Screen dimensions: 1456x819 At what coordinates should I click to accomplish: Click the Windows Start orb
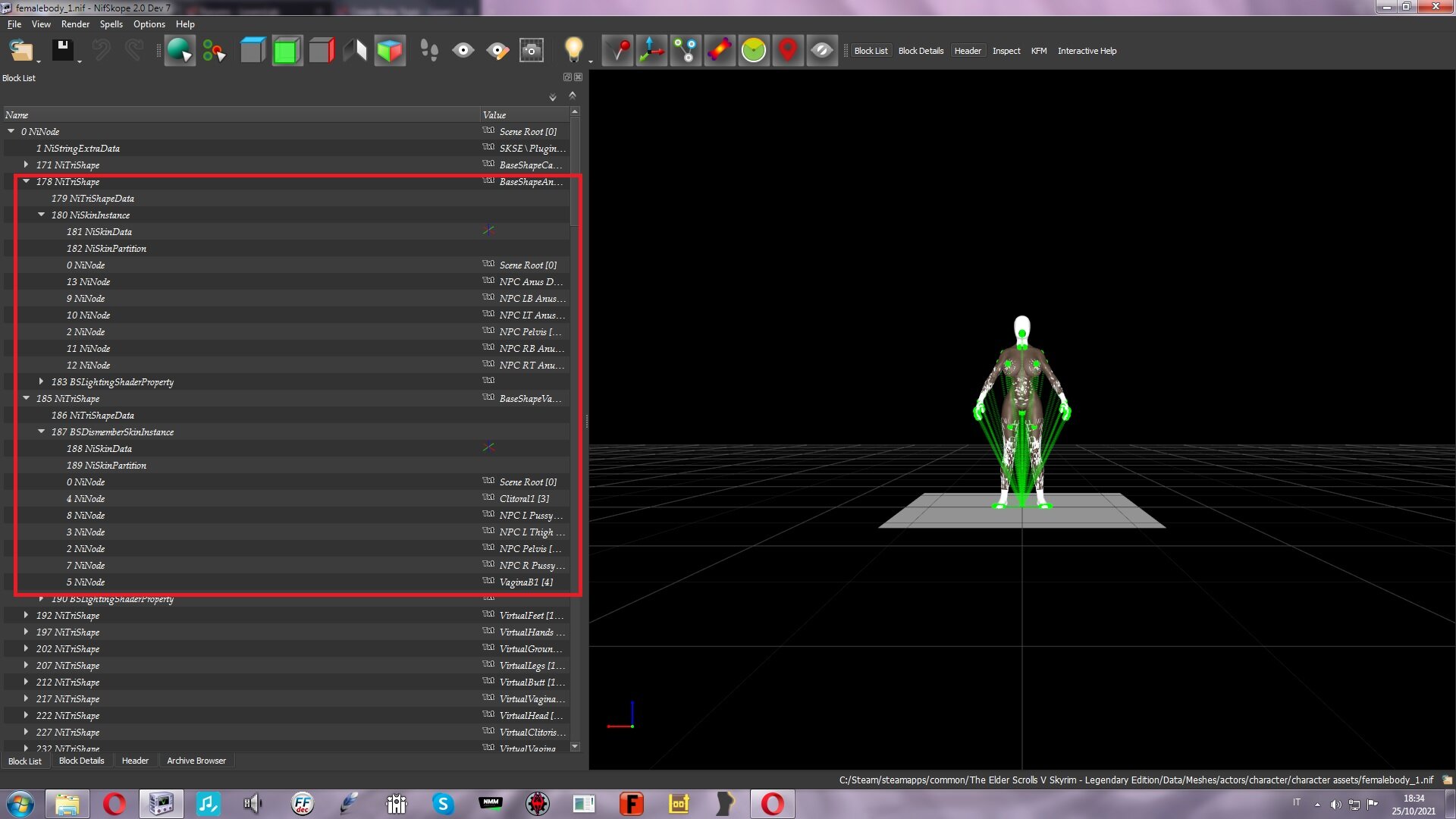click(x=20, y=804)
